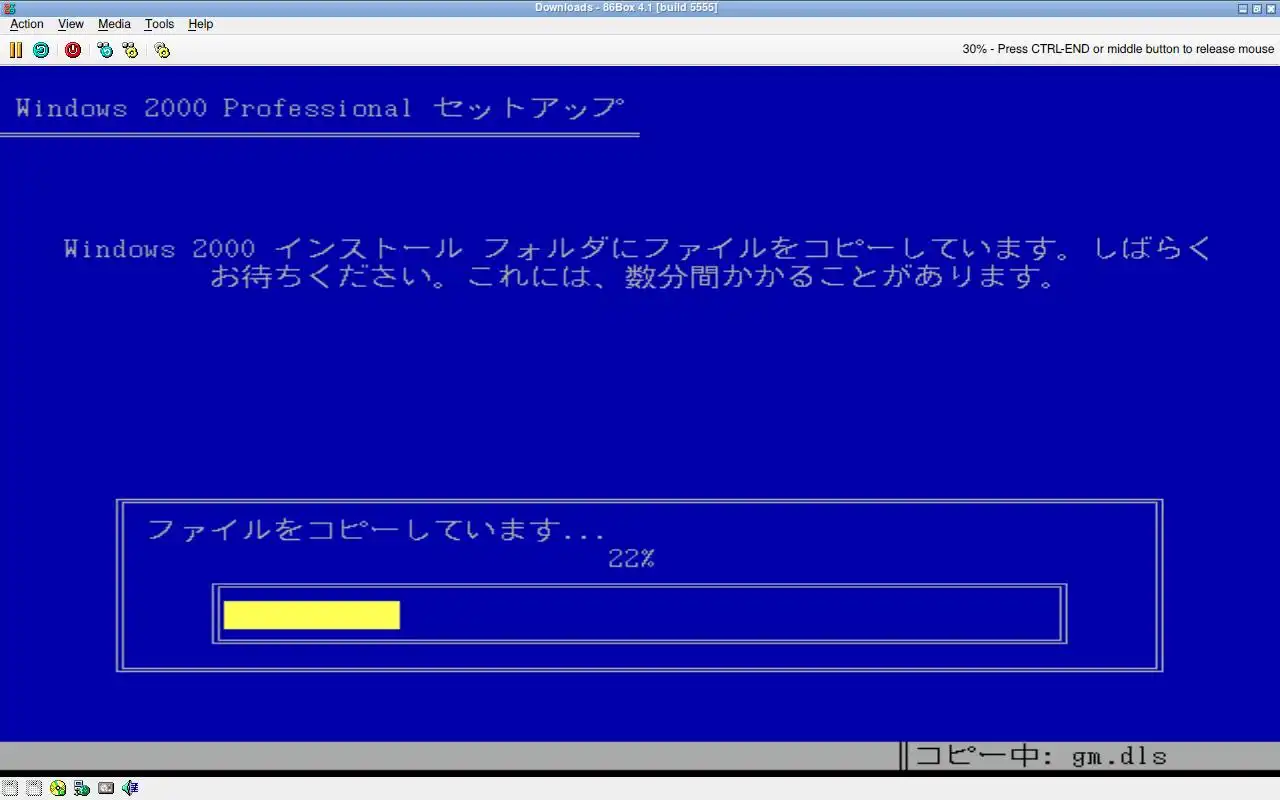Open the Tools menu

click(x=159, y=24)
